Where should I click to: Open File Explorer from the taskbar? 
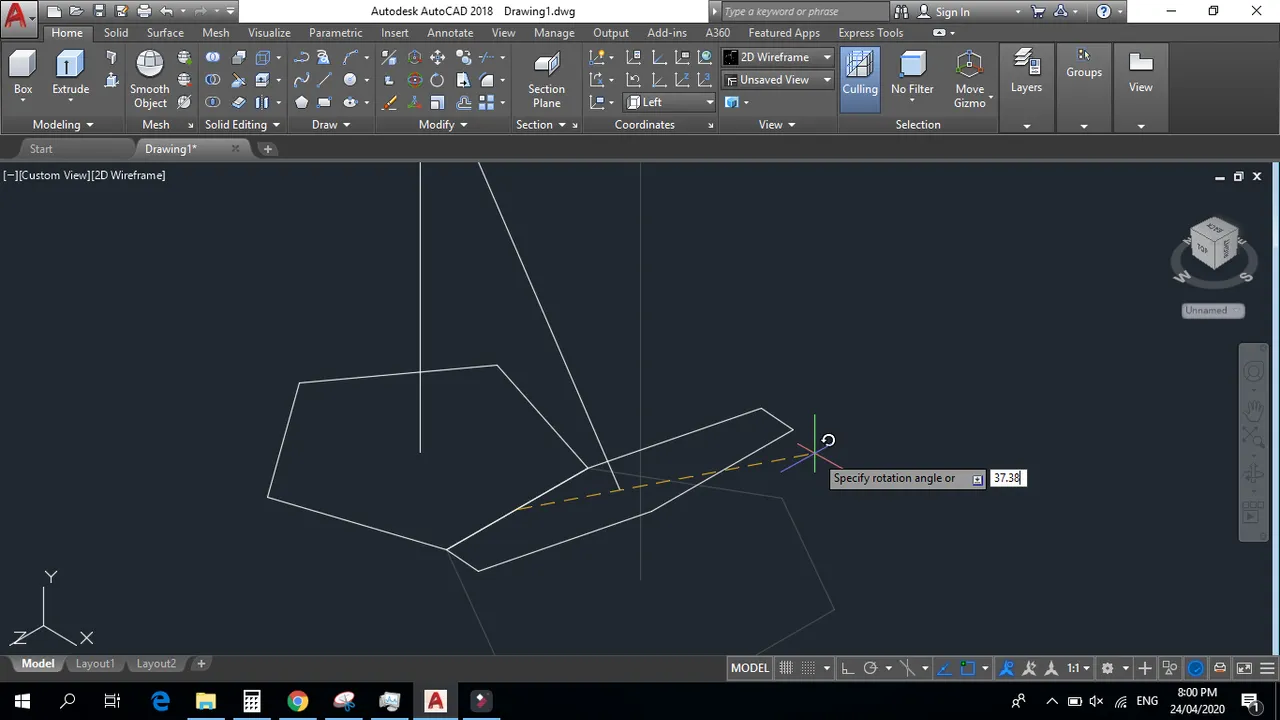click(x=206, y=700)
